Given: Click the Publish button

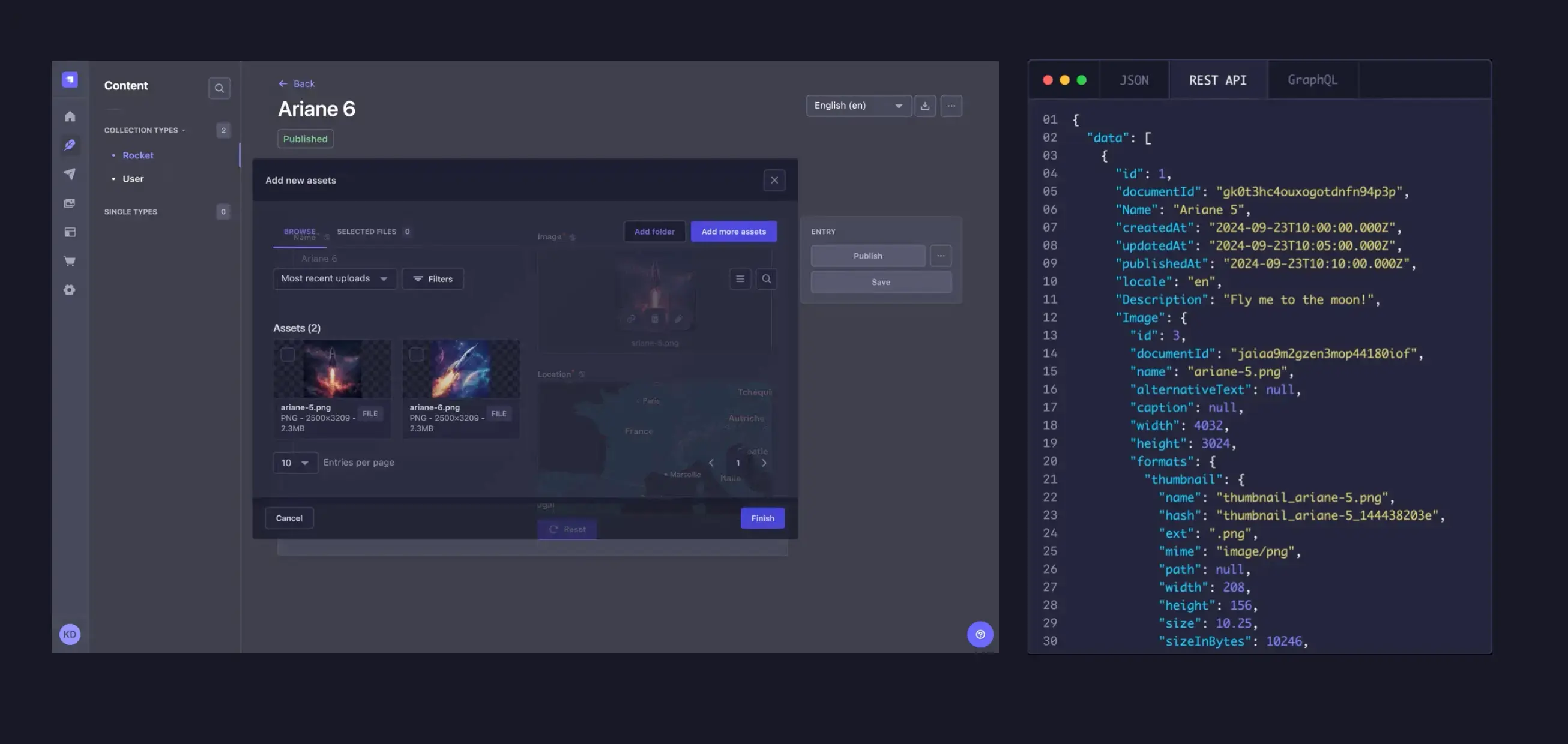Looking at the screenshot, I should (868, 256).
